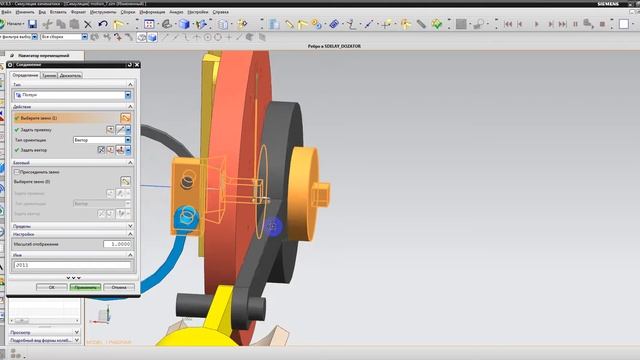This screenshot has width=640, height=360.
Task: Open the 'Файл' menu
Action: pos(6,12)
